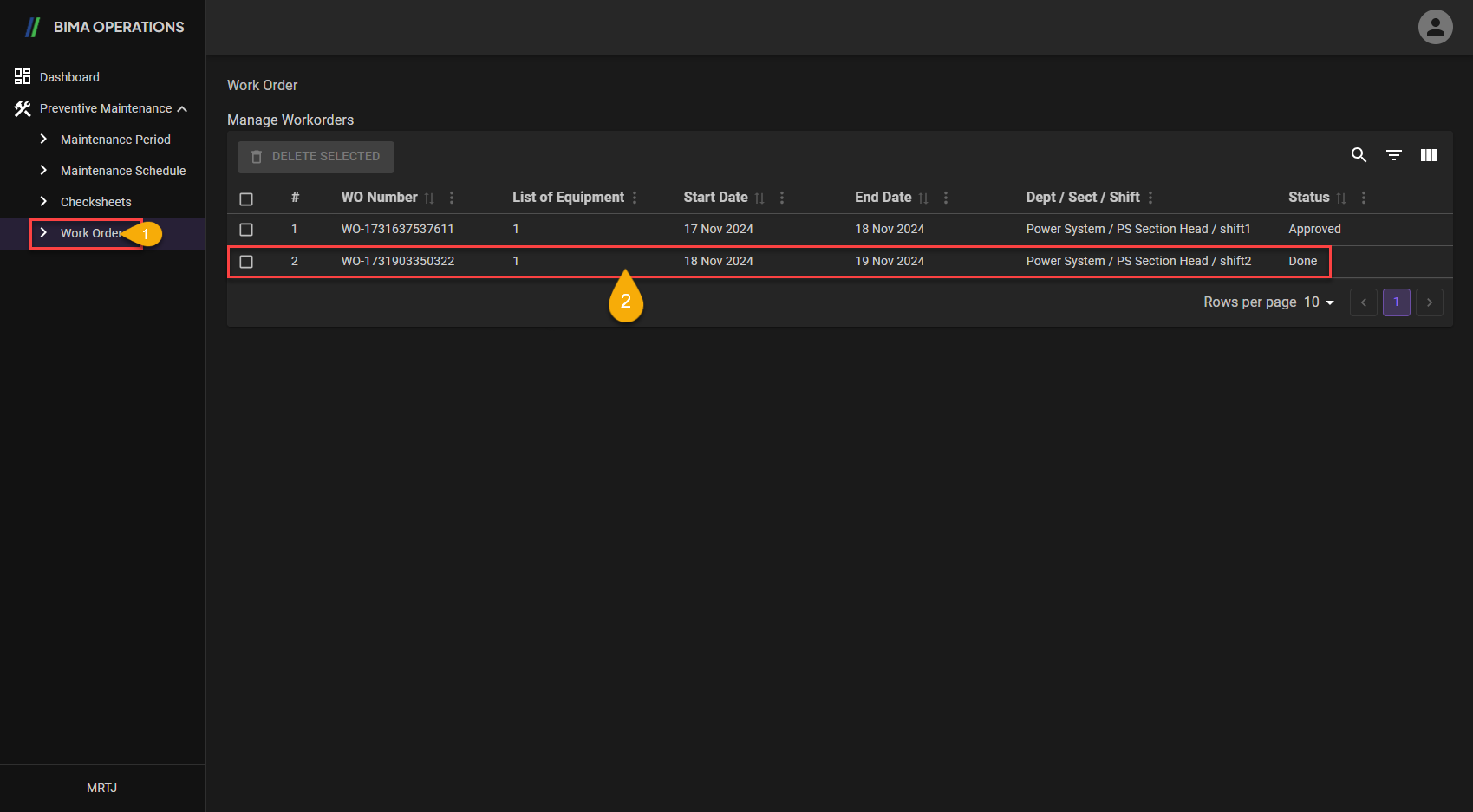
Task: Check the box for WO-1731637537611
Action: click(246, 230)
